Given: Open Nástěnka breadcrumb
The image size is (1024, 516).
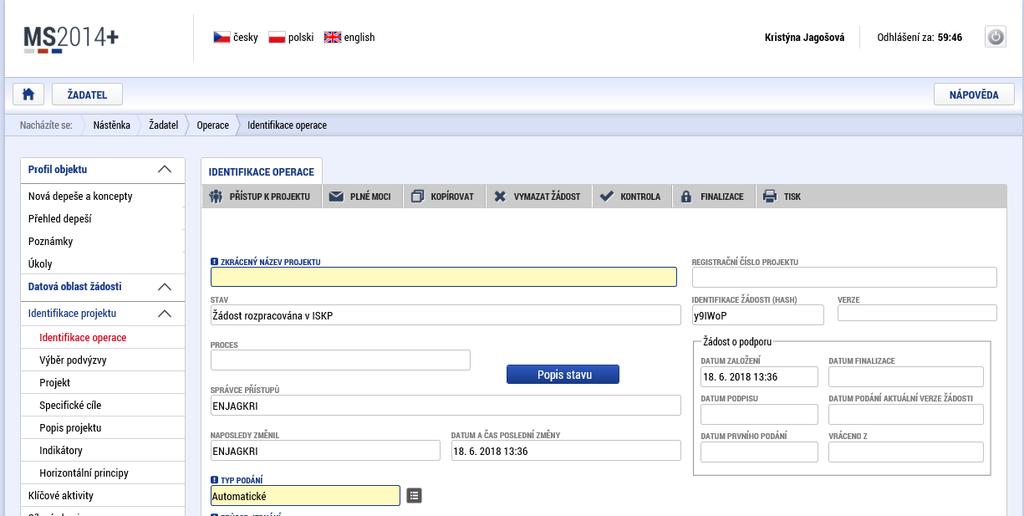Looking at the screenshot, I should [112, 125].
